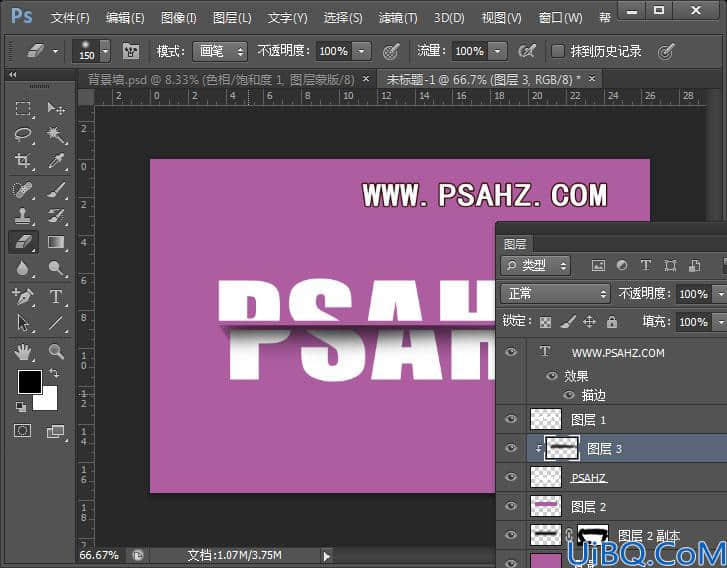Select the Rectangular Marquee tool
This screenshot has width=727, height=568.
click(23, 108)
